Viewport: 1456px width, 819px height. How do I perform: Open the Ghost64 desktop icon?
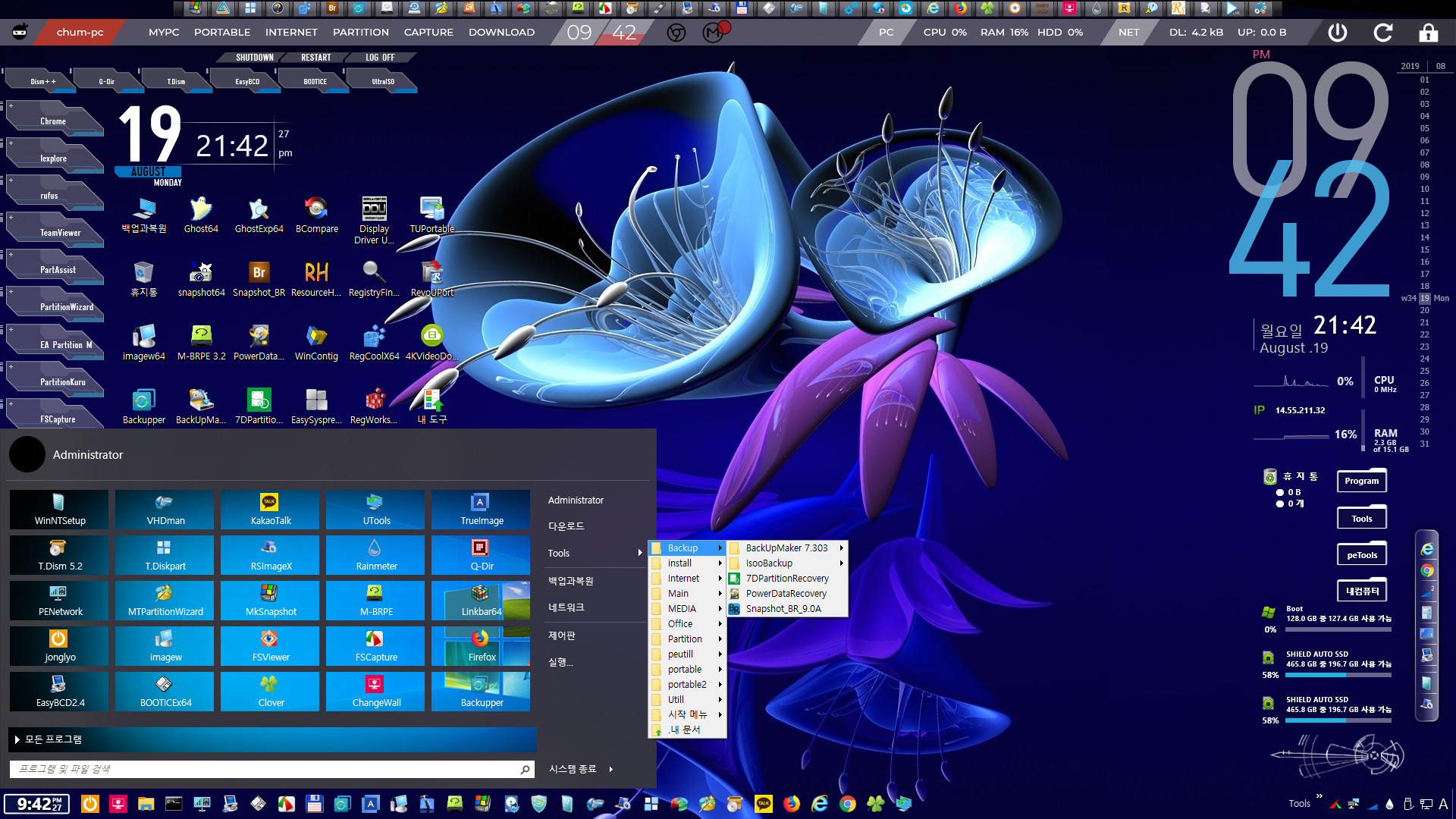[201, 215]
